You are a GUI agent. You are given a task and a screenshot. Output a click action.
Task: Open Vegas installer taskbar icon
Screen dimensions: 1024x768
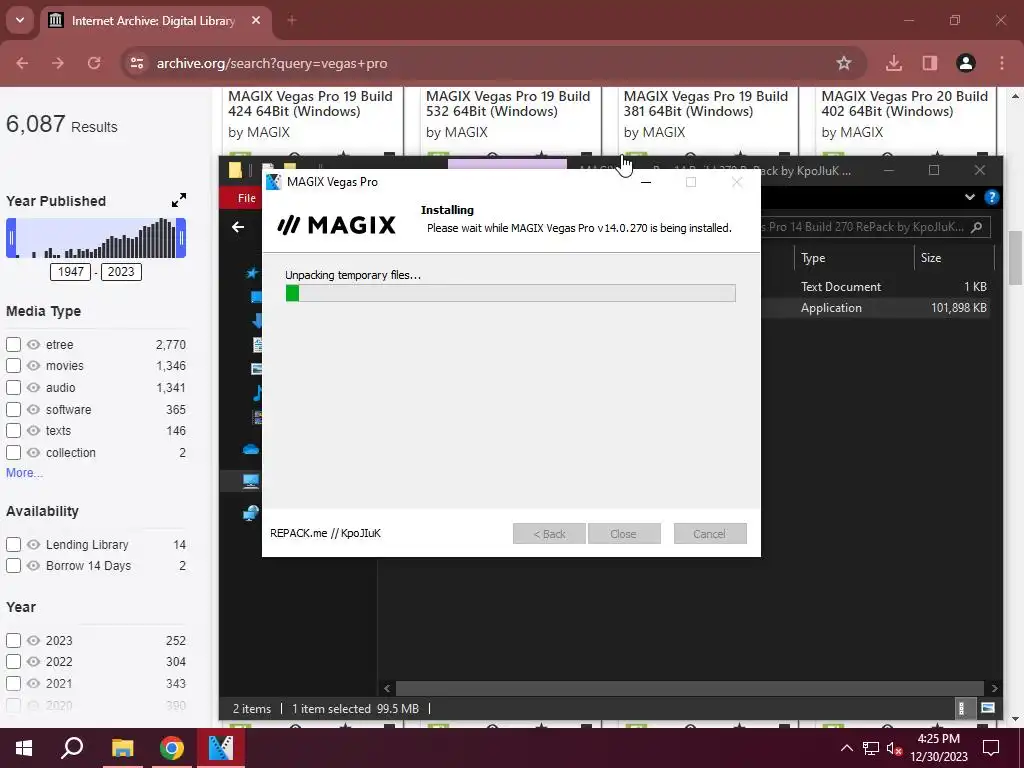(x=221, y=748)
